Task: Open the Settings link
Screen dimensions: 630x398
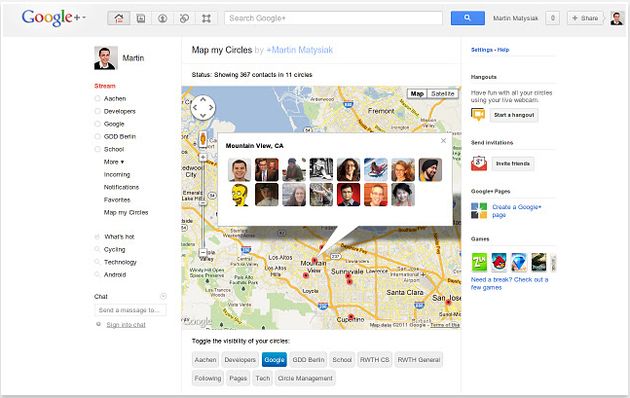Action: [x=481, y=50]
